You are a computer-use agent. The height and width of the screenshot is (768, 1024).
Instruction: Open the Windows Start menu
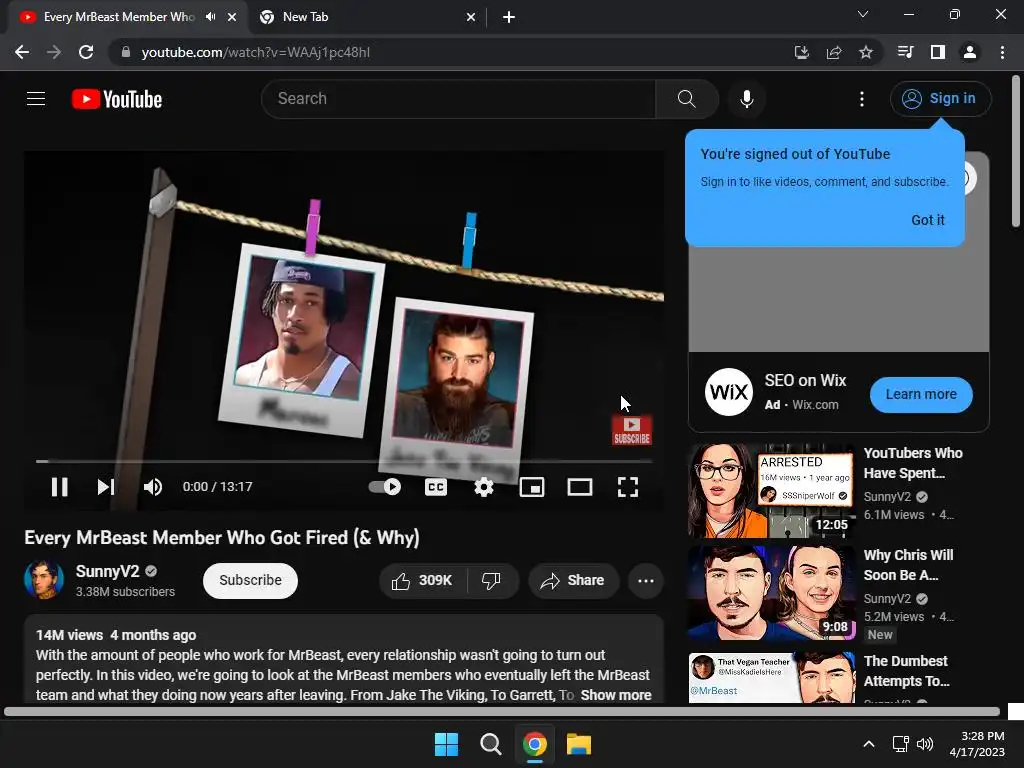tap(447, 744)
